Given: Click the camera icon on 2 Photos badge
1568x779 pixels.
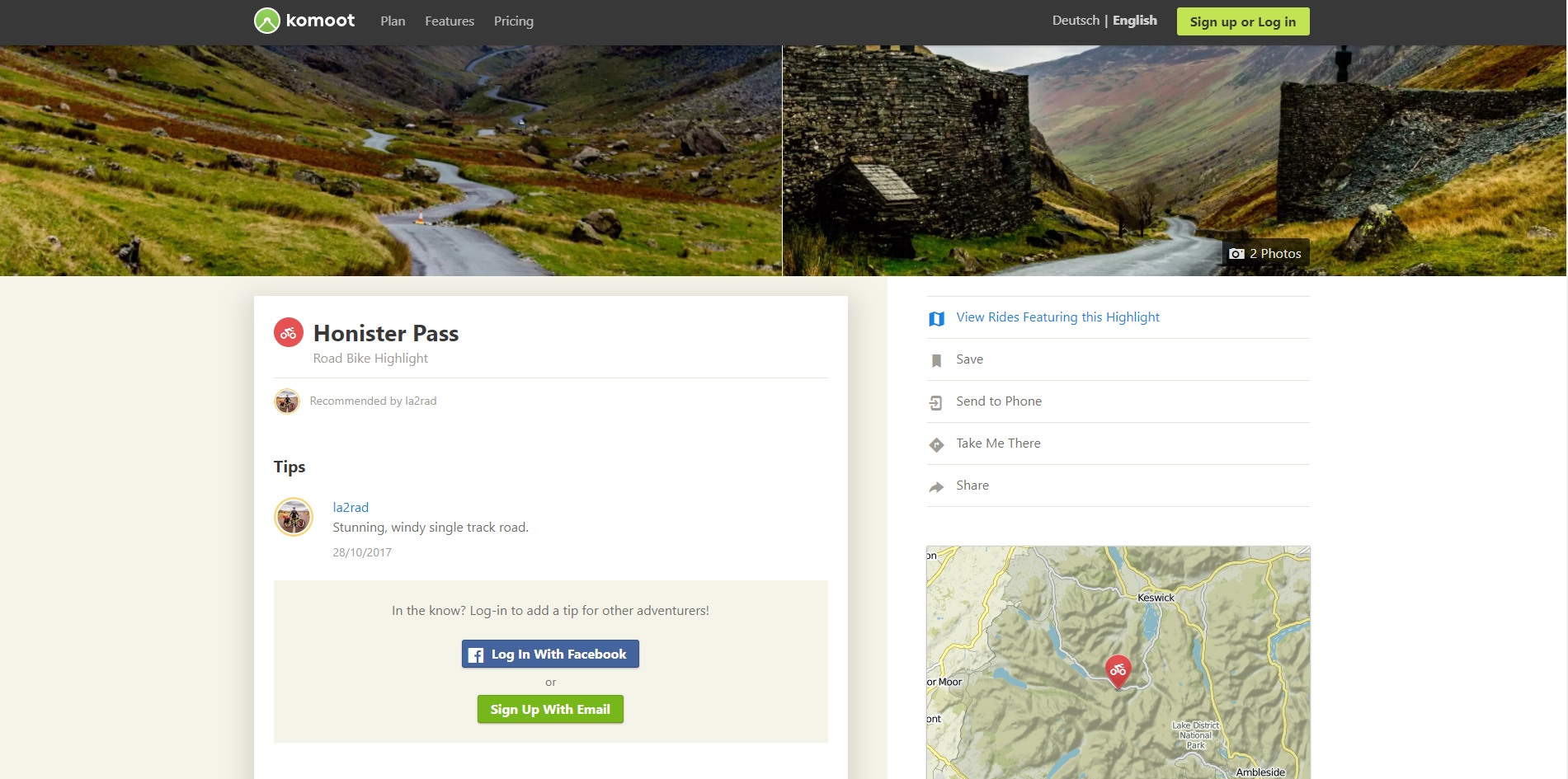Looking at the screenshot, I should pyautogui.click(x=1236, y=254).
